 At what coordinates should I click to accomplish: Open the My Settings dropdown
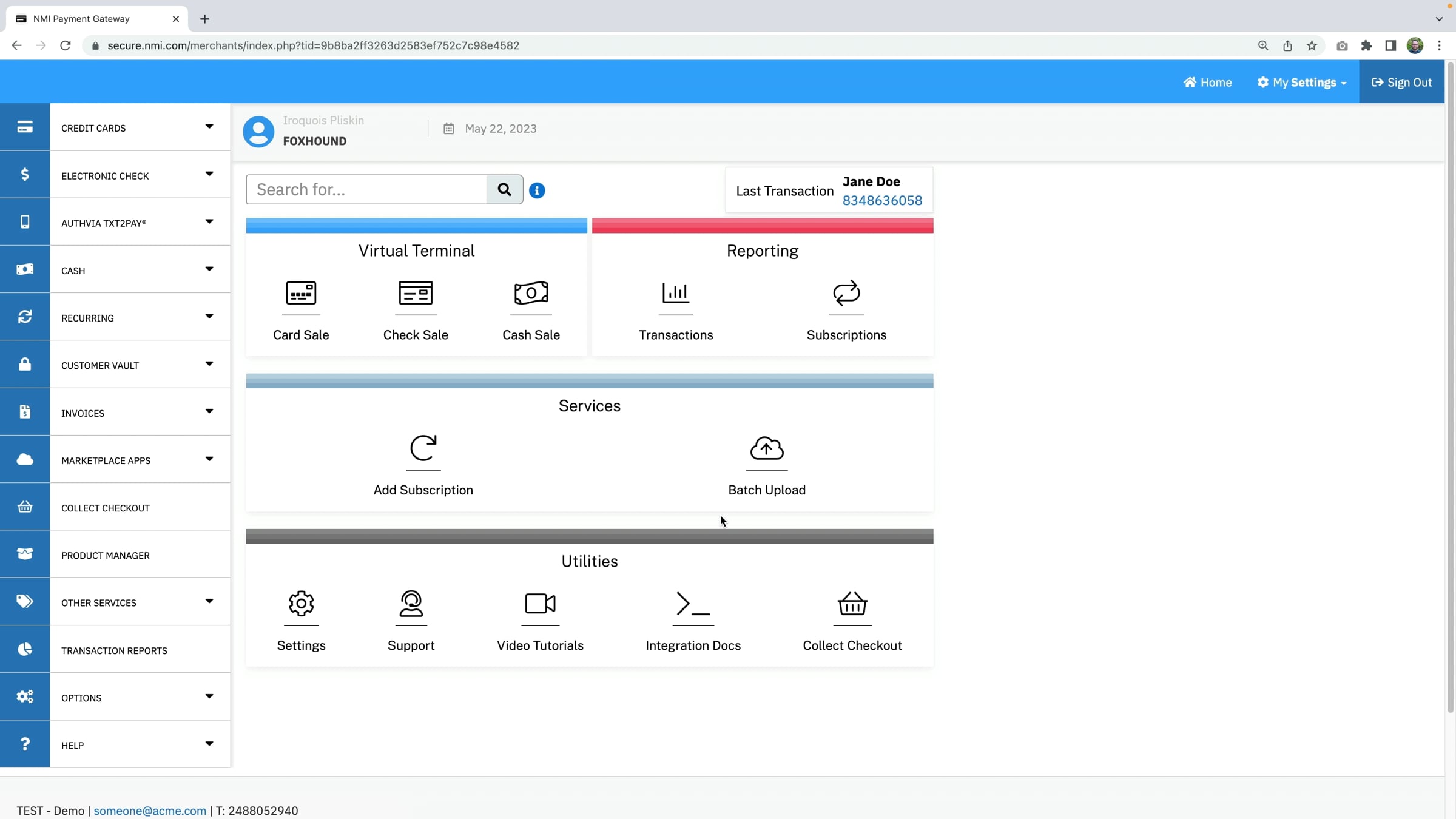pos(1302,83)
